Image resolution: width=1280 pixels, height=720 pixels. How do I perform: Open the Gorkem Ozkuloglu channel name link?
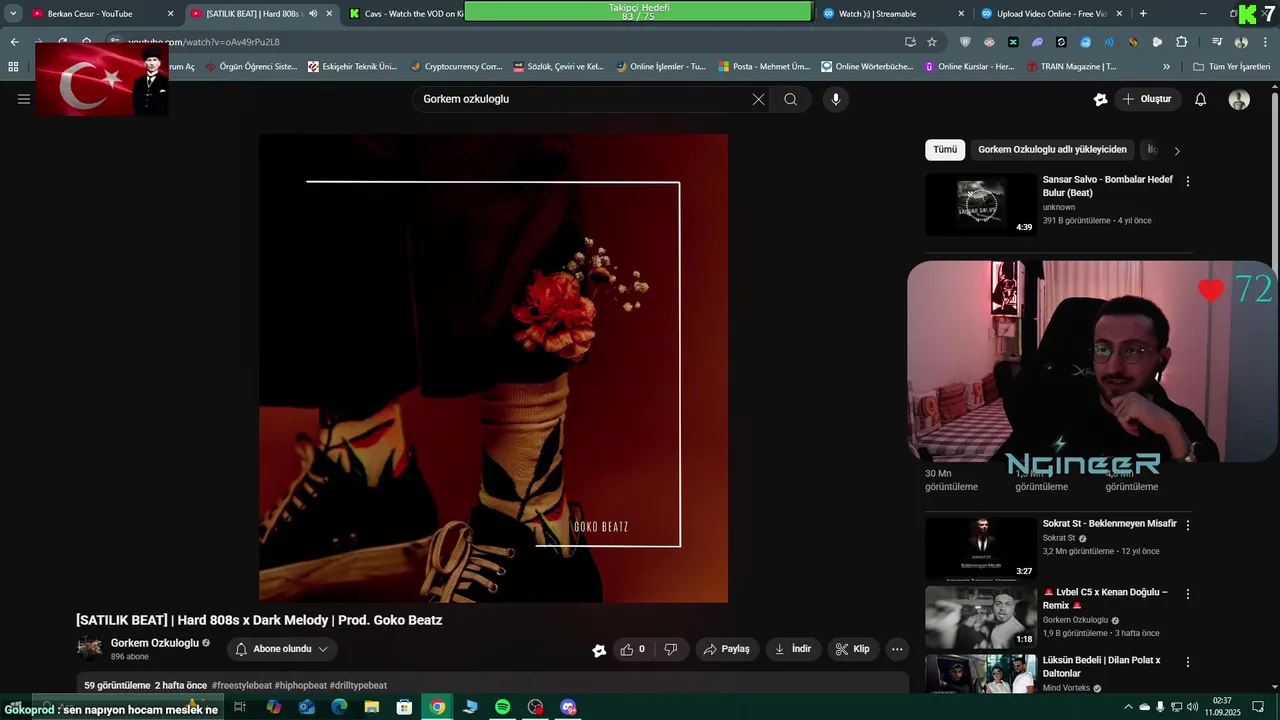click(x=155, y=643)
